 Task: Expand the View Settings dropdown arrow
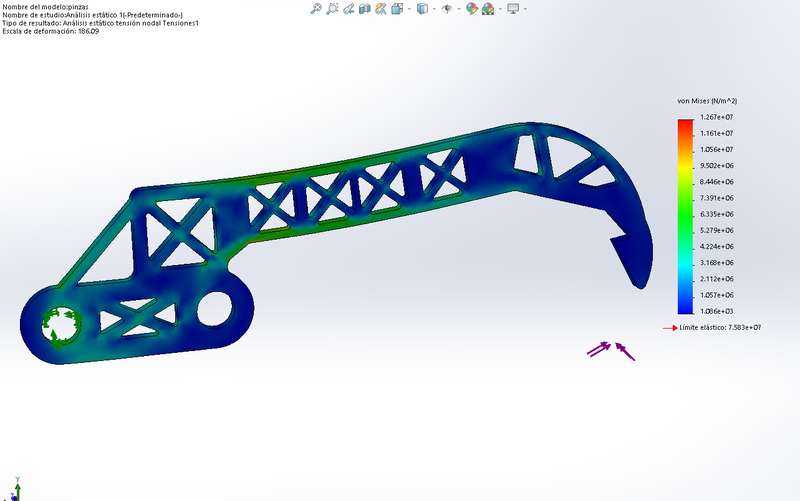(525, 9)
